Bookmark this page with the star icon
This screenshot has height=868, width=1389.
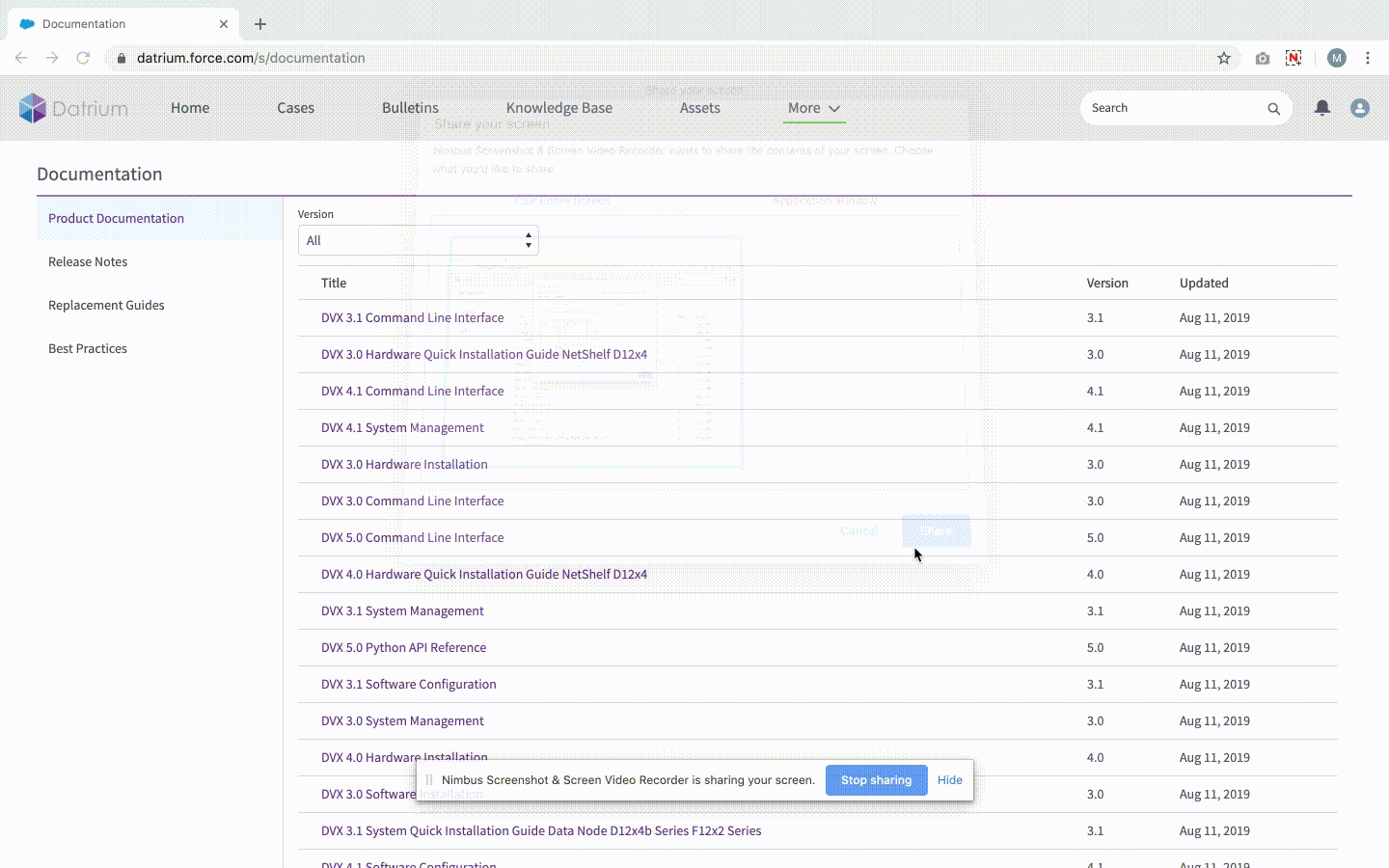[1224, 58]
